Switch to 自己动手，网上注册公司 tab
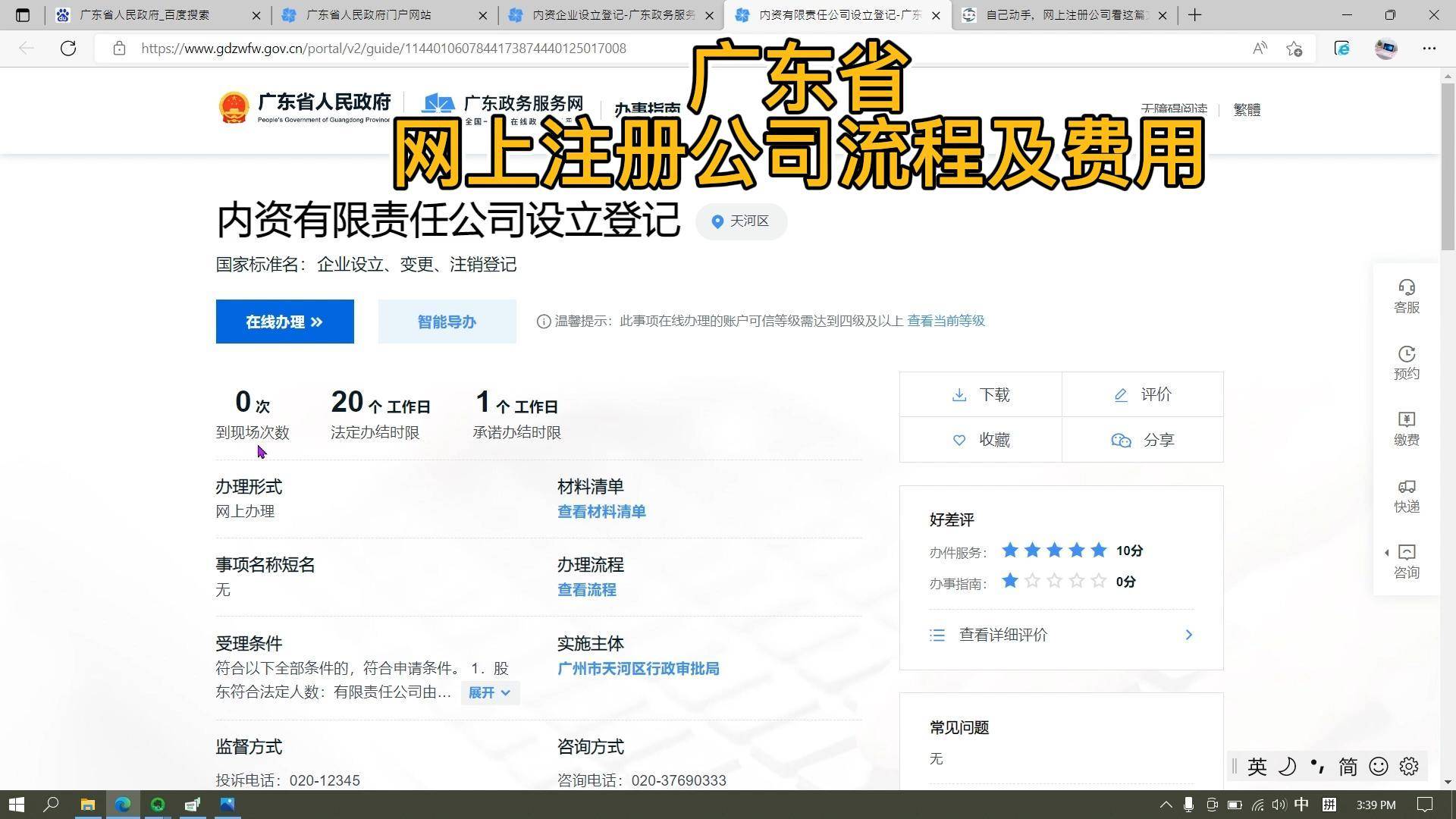Screen dimensions: 1456x819 (x=1065, y=15)
